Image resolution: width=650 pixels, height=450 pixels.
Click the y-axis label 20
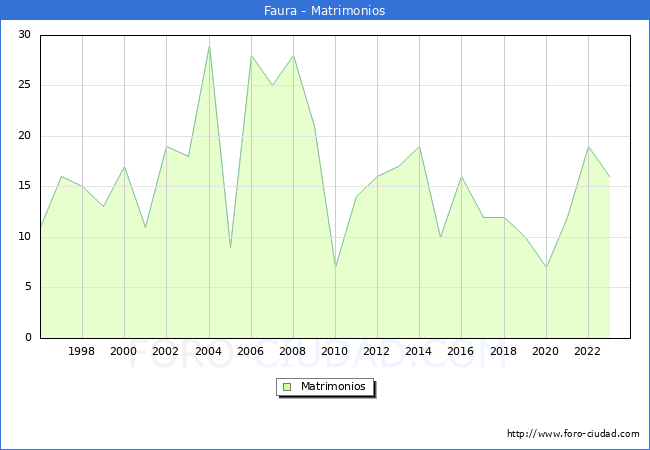pos(25,135)
